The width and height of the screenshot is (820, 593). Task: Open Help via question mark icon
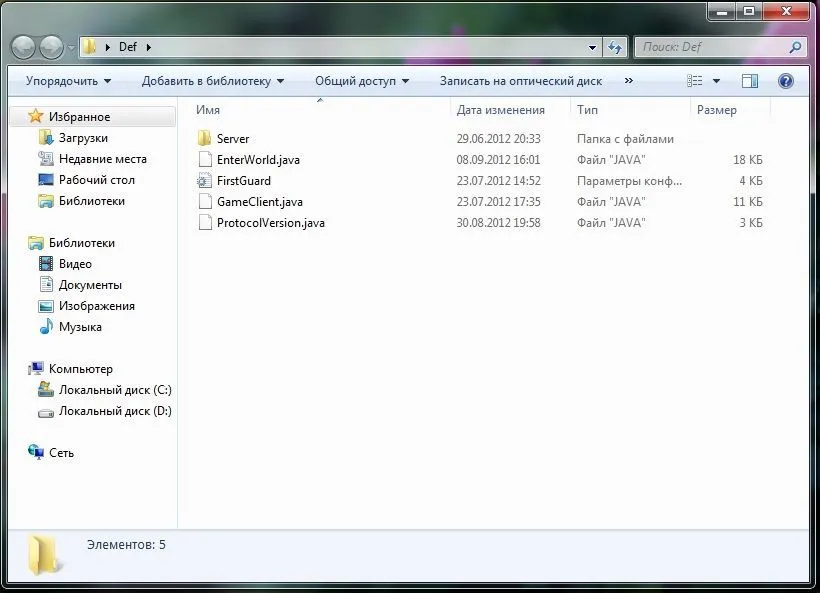[785, 81]
